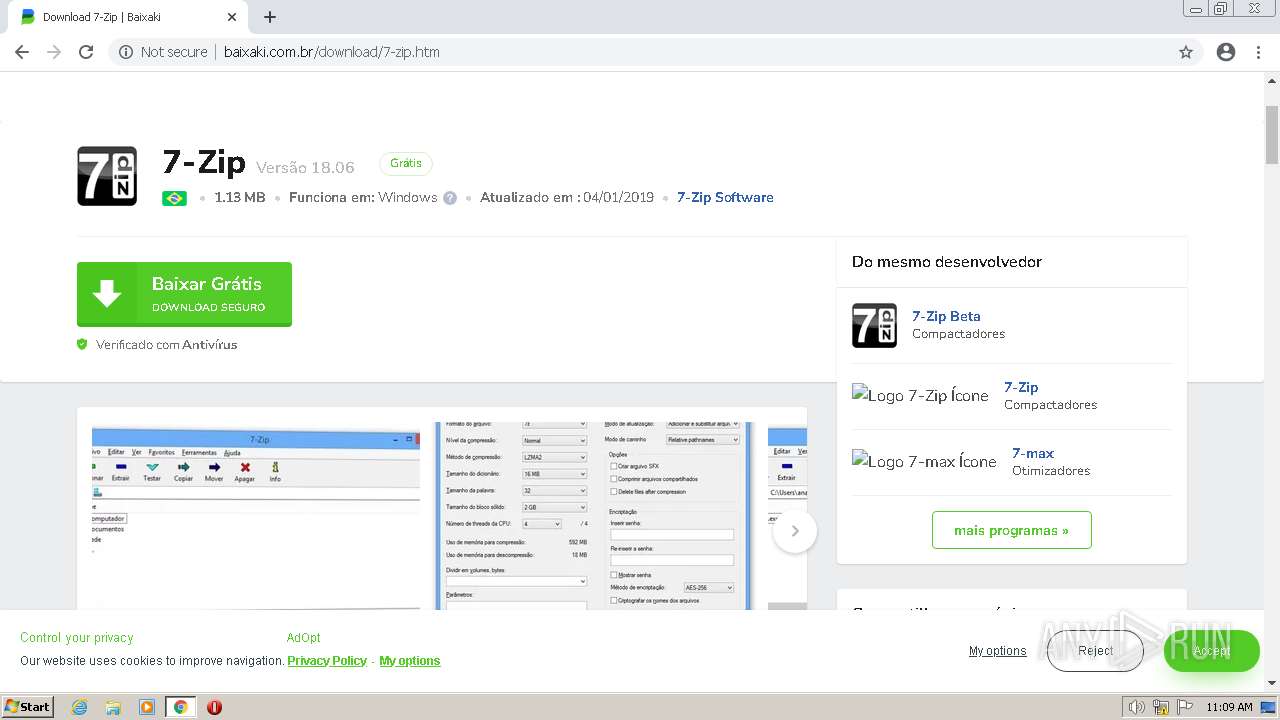Screen dimensions: 1280x720
Task: Open the file explorer taskbar icon
Action: (x=113, y=707)
